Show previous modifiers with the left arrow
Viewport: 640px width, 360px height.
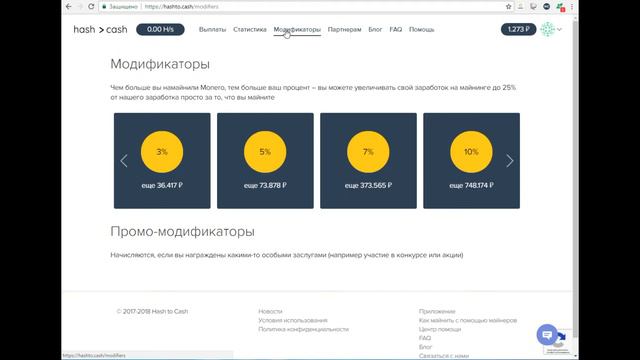[x=124, y=161]
